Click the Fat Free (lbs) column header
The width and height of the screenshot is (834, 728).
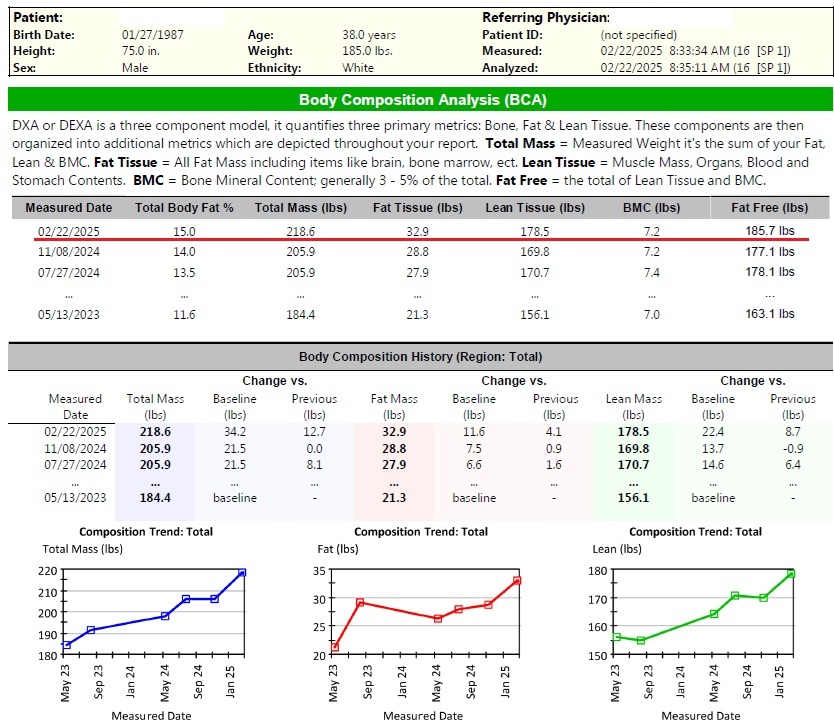pos(769,207)
